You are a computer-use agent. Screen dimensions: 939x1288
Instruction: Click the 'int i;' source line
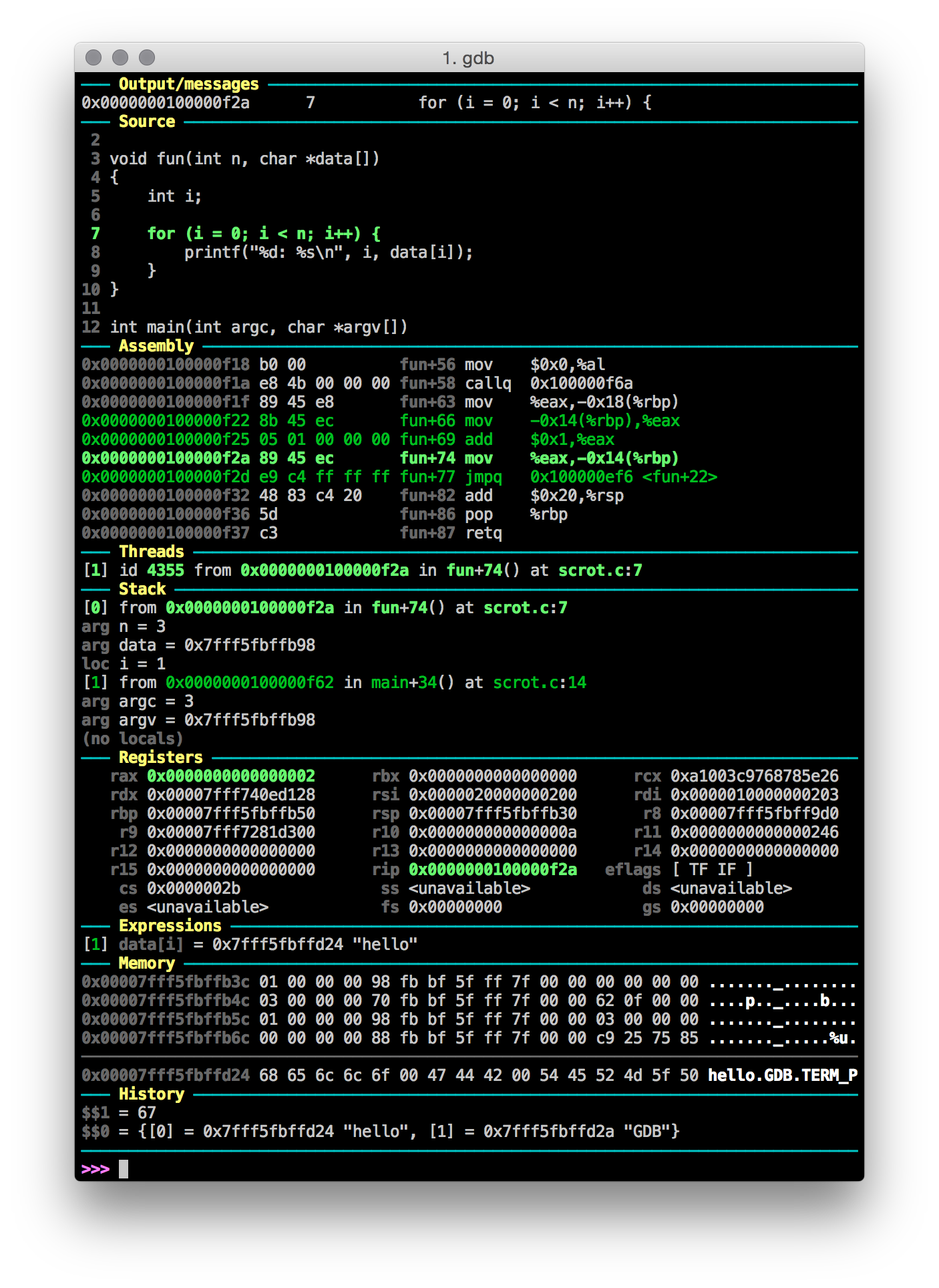coord(174,196)
